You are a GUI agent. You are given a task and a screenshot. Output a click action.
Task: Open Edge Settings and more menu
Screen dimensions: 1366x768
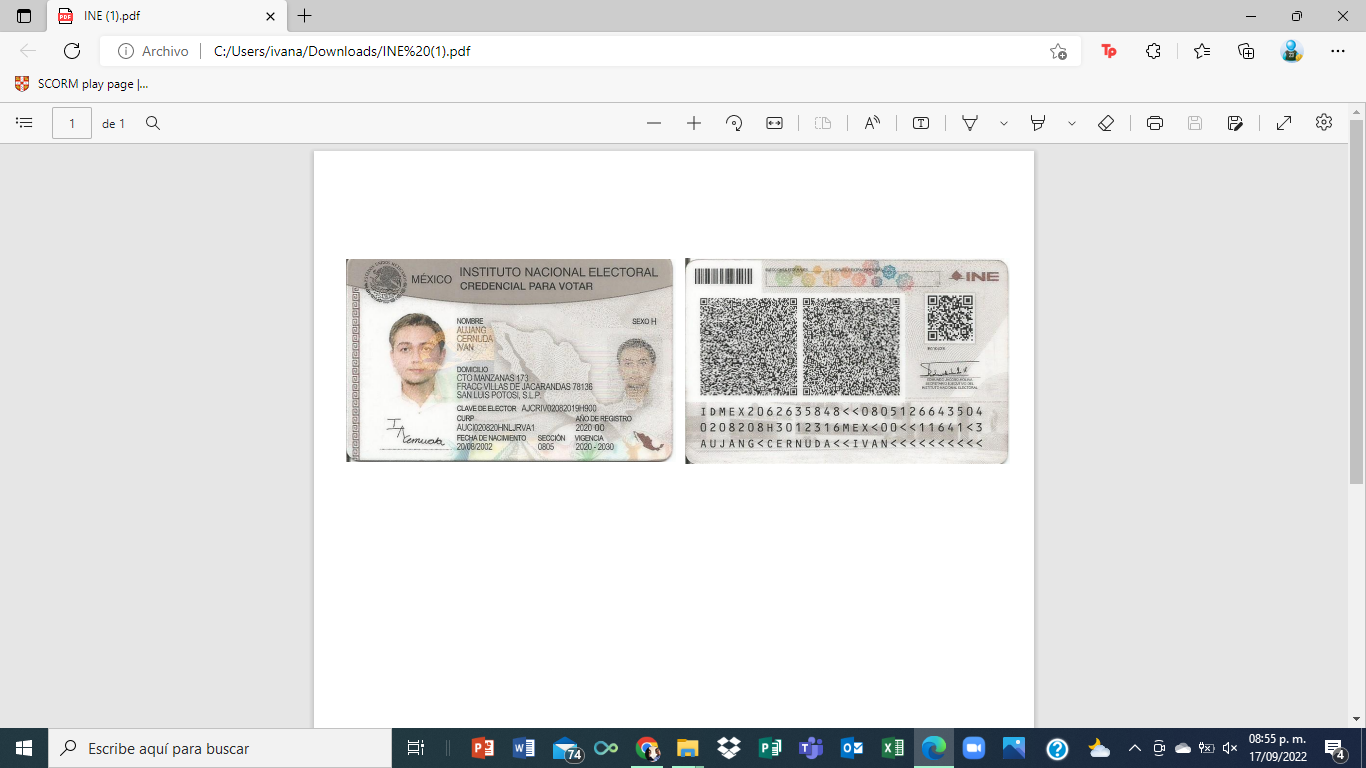click(x=1338, y=51)
